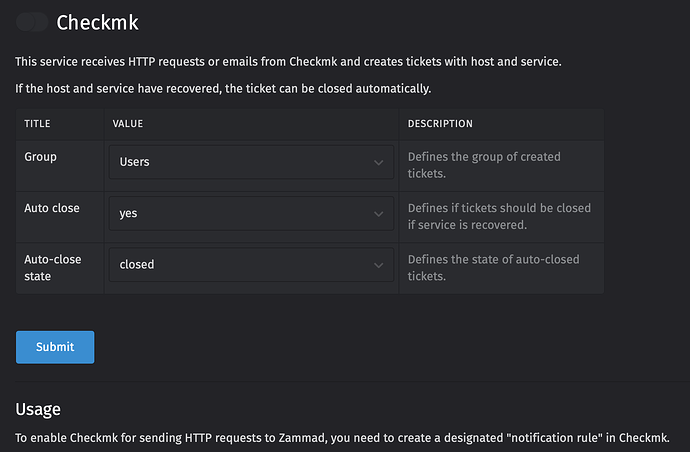Viewport: 690px width, 452px height.
Task: Click the Usage section heading
Action: coord(38,409)
